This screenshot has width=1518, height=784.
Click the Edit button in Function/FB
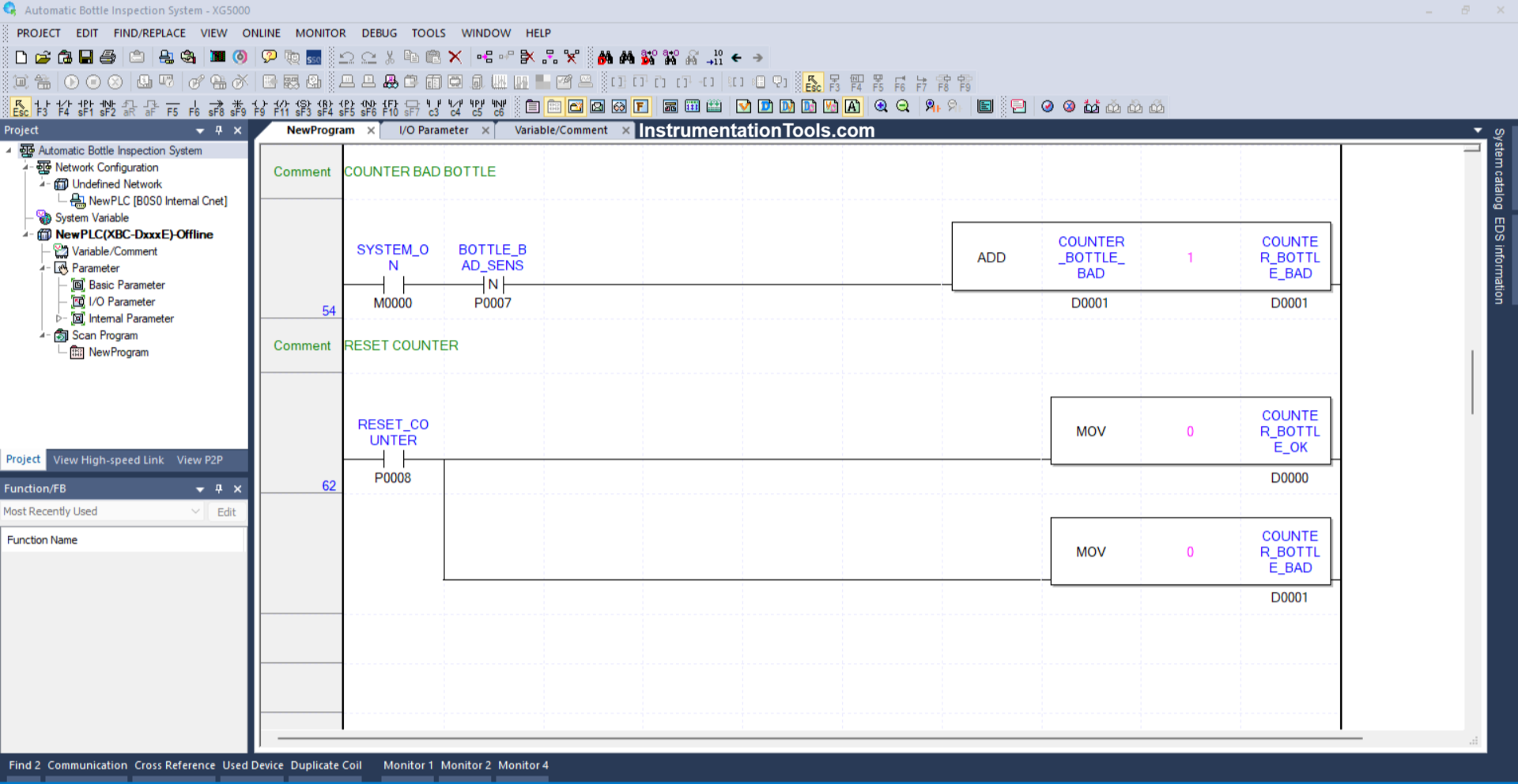[226, 512]
